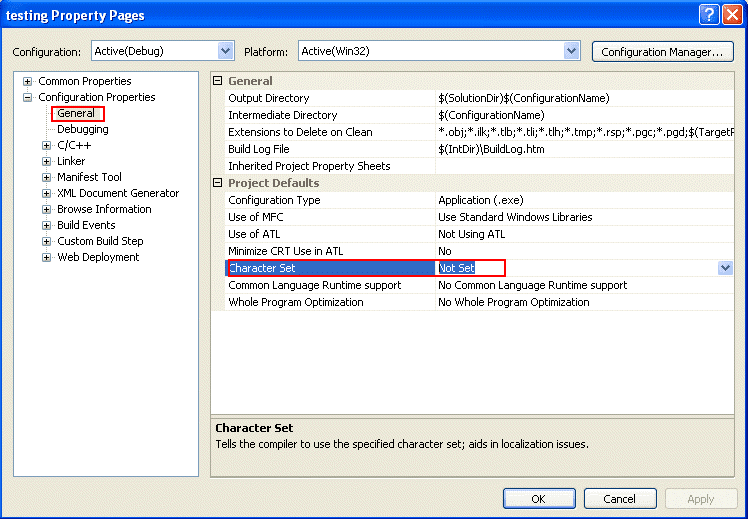Expand the Linker tree node
The height and width of the screenshot is (519, 748).
(46, 161)
